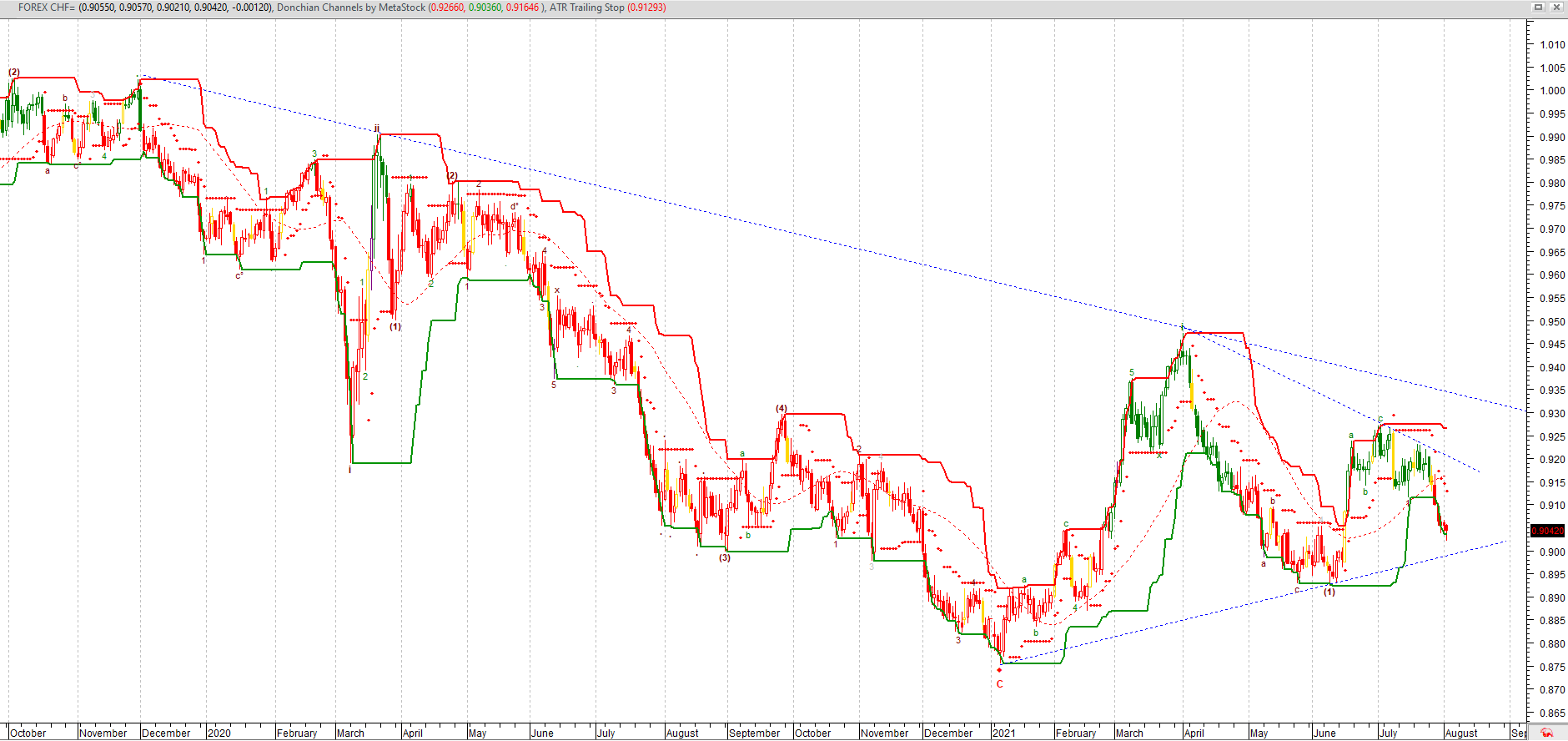The width and height of the screenshot is (1568, 741).
Task: Click the 1.000 level on price axis
Action: [x=1551, y=91]
